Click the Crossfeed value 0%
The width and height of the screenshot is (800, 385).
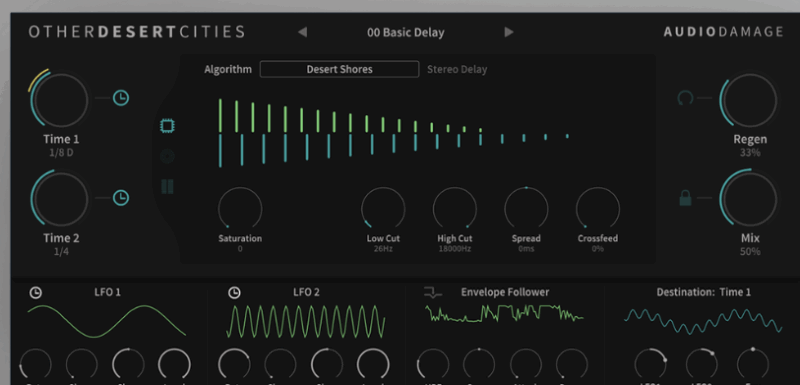pos(597,249)
